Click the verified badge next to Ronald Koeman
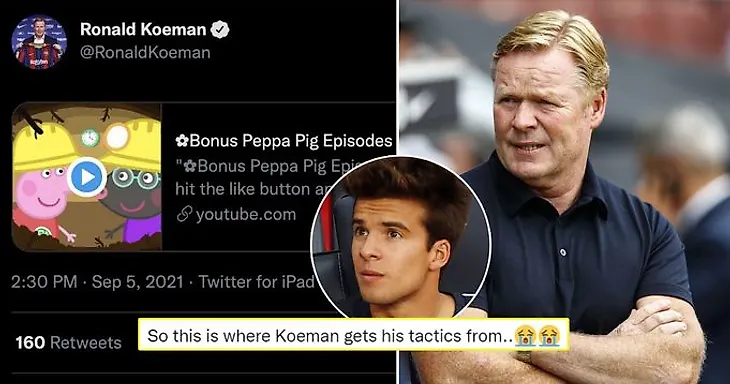This screenshot has width=730, height=384. coord(220,30)
